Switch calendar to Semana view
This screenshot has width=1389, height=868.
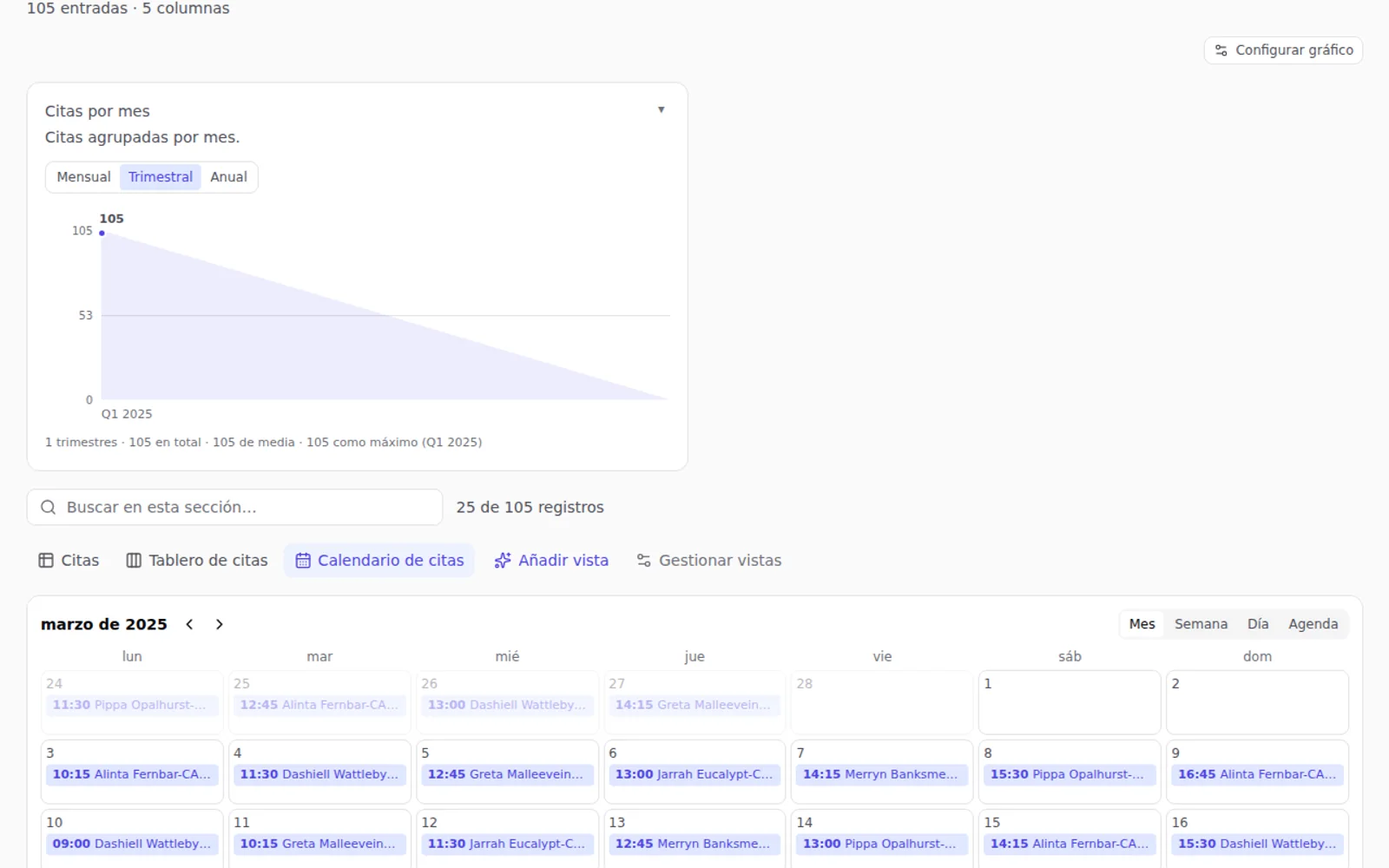(1201, 624)
